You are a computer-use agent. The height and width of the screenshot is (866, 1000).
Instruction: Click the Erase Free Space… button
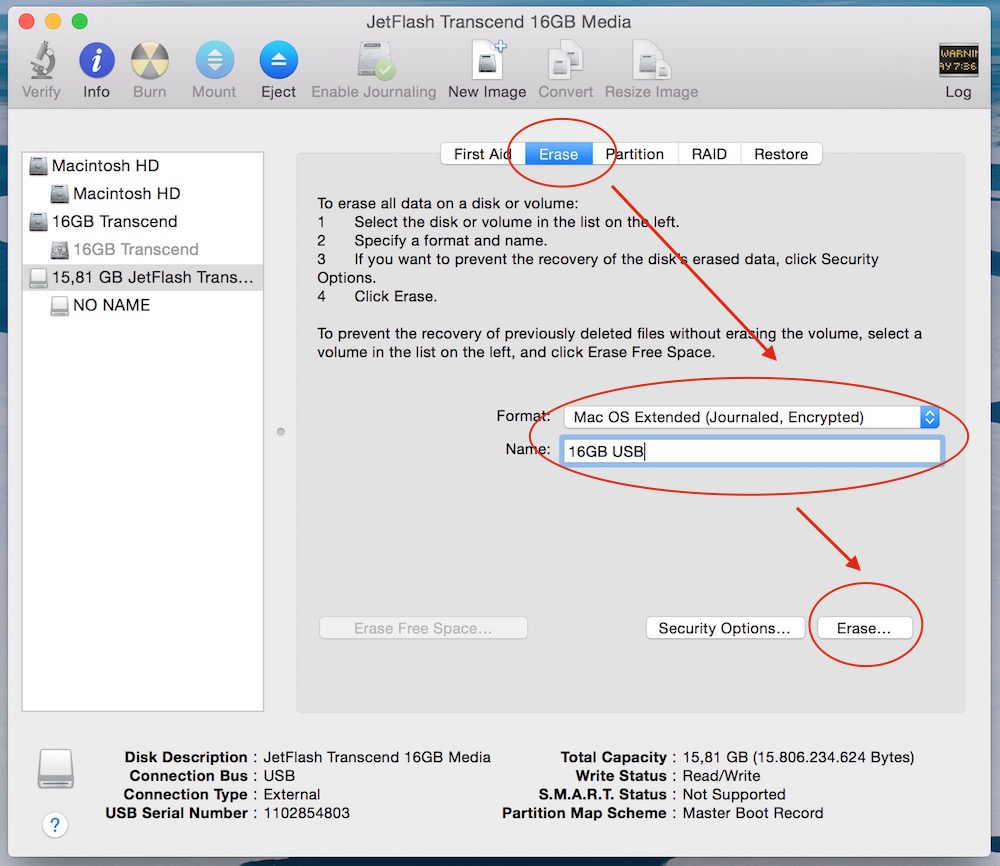[423, 628]
